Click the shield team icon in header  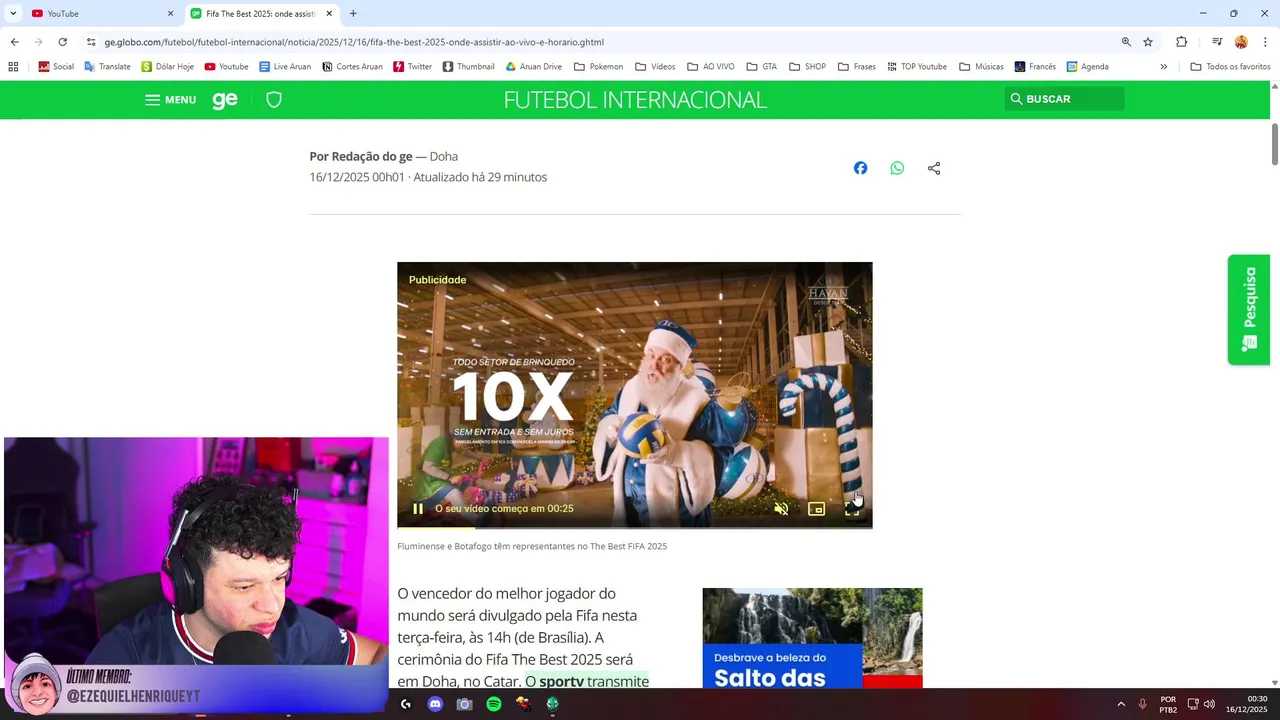(x=274, y=99)
